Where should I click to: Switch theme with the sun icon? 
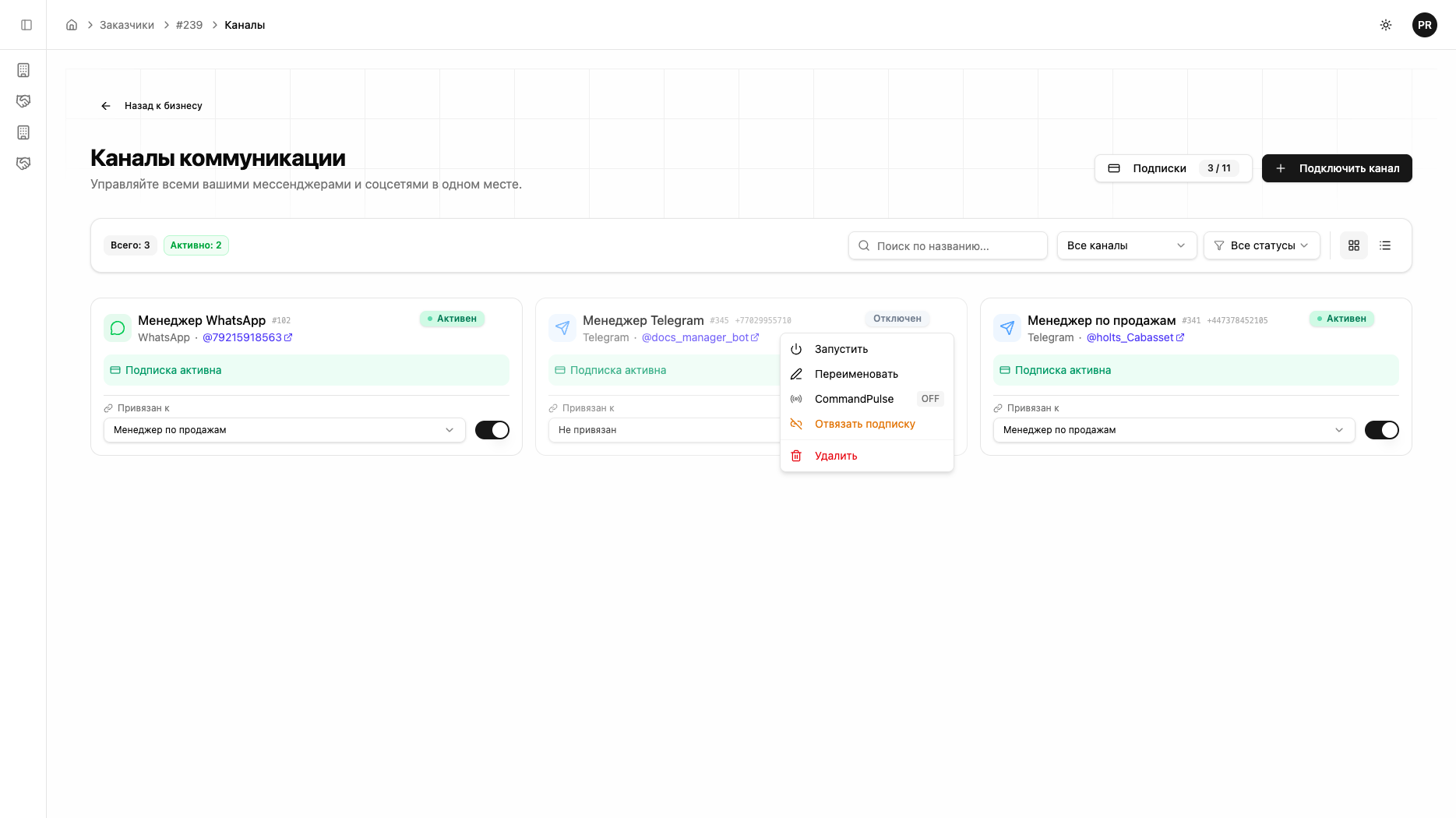click(x=1386, y=25)
